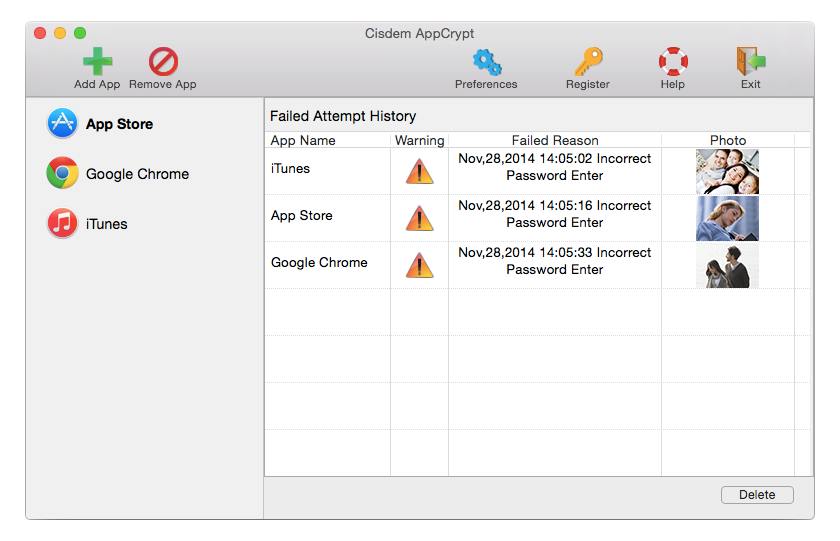Open the Google Chrome failed attempt photo
The height and width of the screenshot is (541, 840).
pos(727,266)
